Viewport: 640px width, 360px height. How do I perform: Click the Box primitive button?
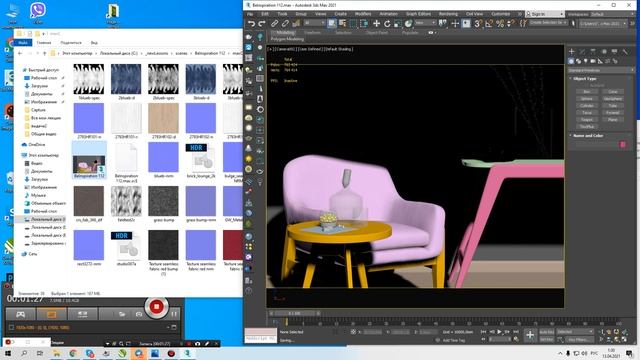[587, 91]
